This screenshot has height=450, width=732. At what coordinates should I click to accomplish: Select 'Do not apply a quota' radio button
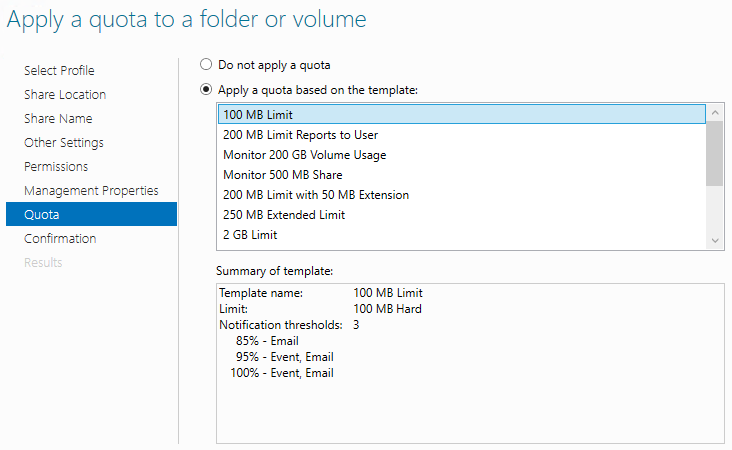coord(207,65)
